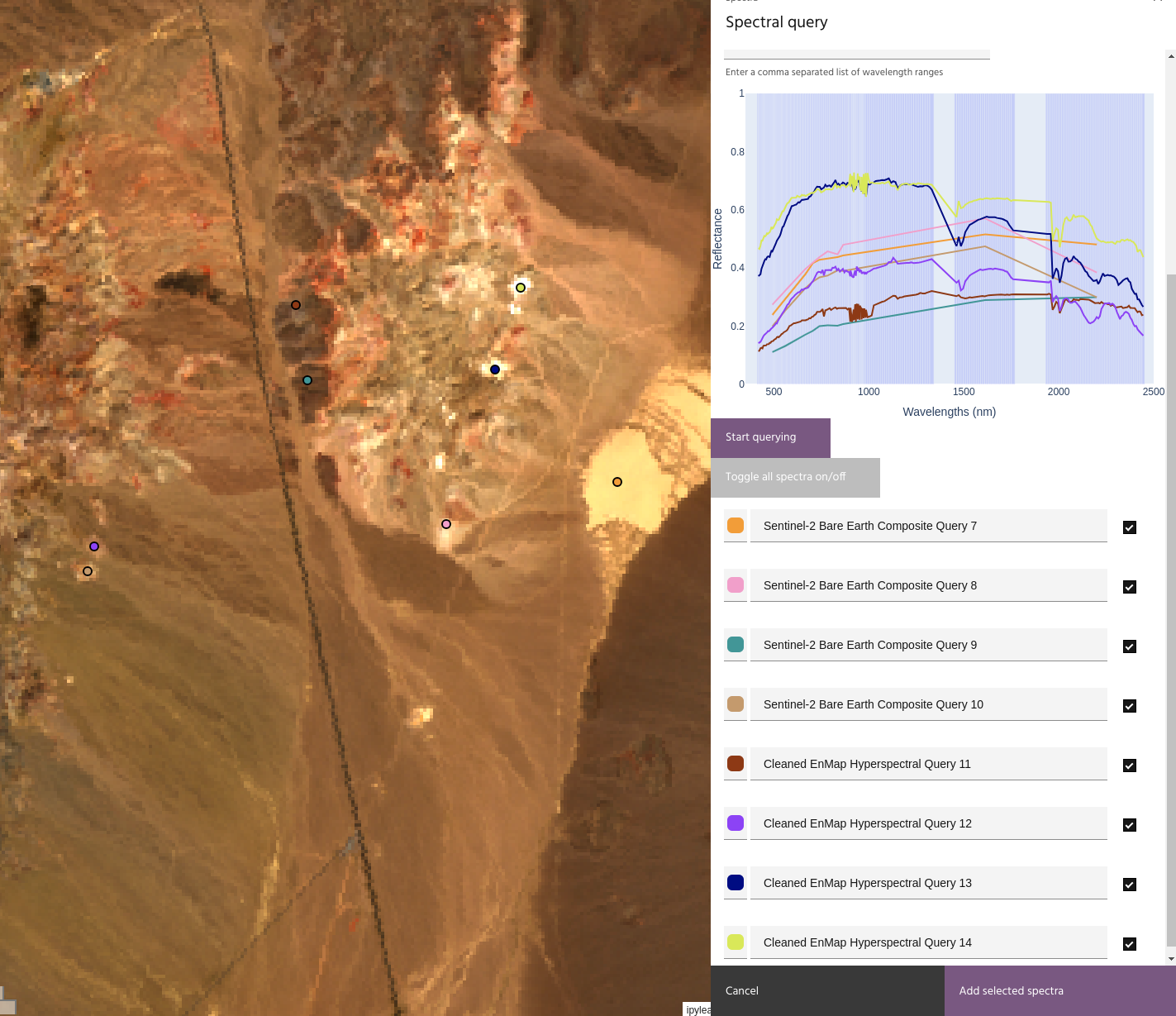Click the tan query point marker on map
The width and height of the screenshot is (1176, 1016).
tap(88, 571)
